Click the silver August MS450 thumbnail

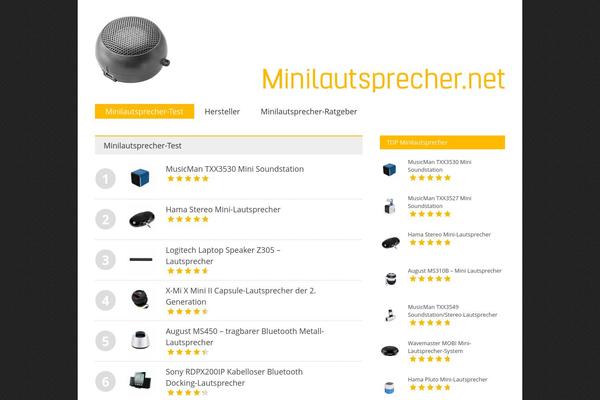[x=140, y=340]
